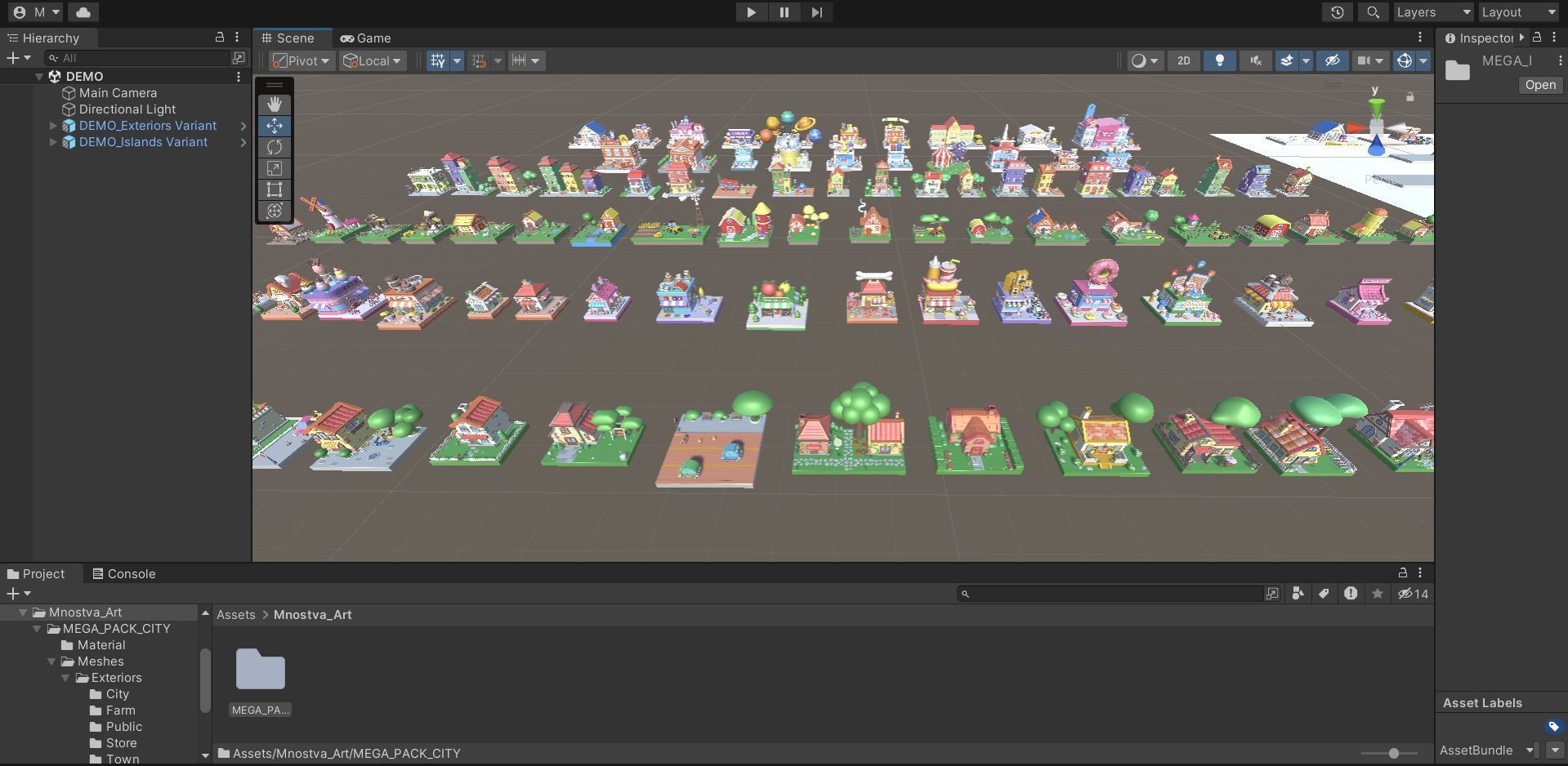1568x766 pixels.
Task: Open DEMO_Exteriors Variant prefab arrow
Action: click(243, 126)
